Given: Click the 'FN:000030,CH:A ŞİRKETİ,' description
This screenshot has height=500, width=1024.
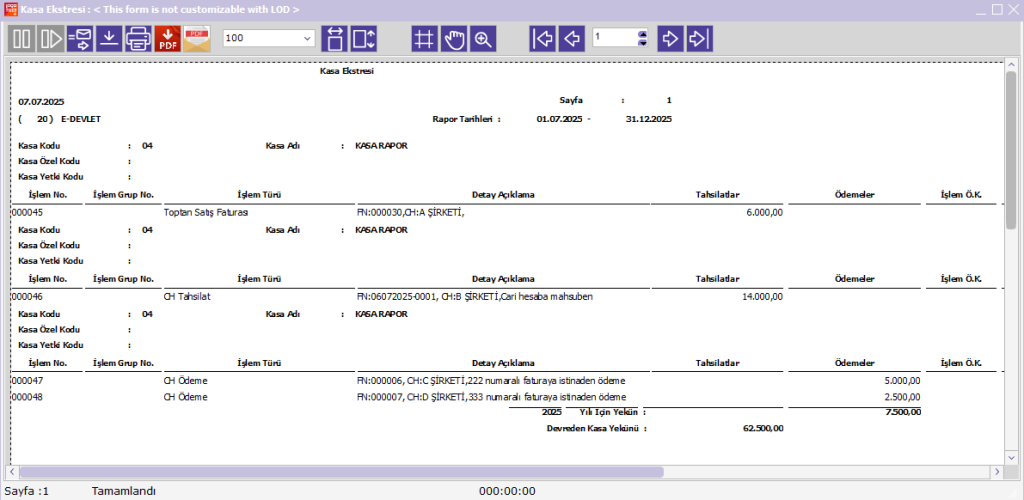Looking at the screenshot, I should pos(410,212).
